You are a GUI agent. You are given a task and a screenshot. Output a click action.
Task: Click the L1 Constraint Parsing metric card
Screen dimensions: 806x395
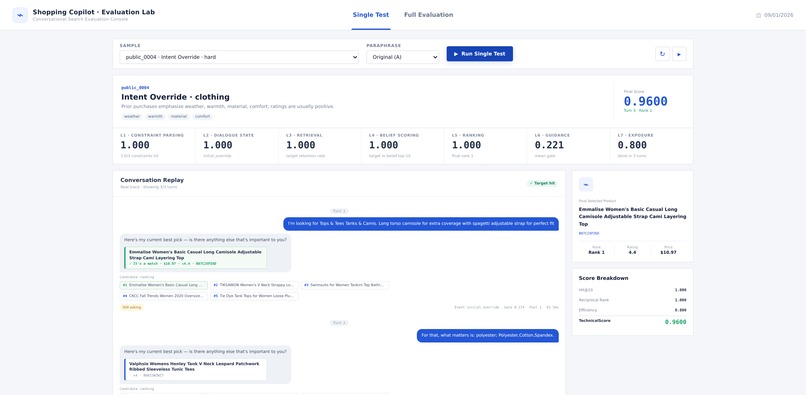click(x=154, y=146)
